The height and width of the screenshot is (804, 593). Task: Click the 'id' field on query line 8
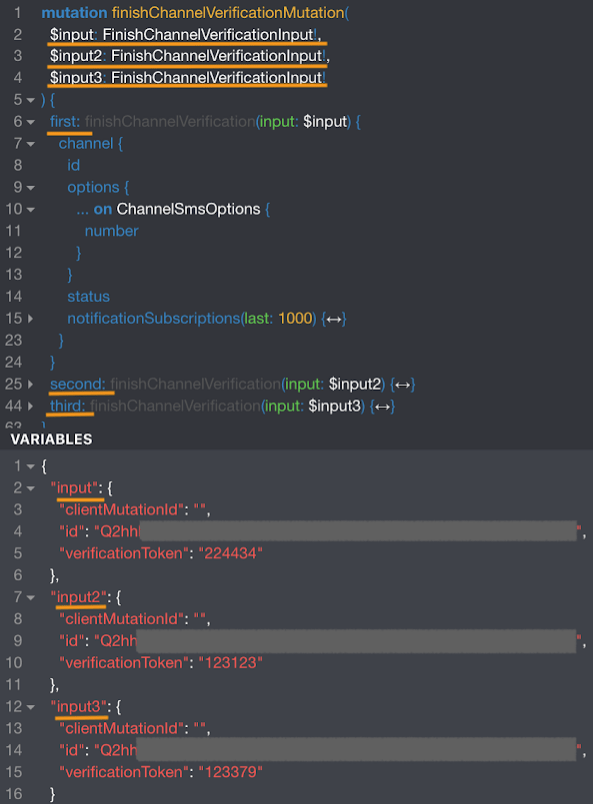point(73,166)
